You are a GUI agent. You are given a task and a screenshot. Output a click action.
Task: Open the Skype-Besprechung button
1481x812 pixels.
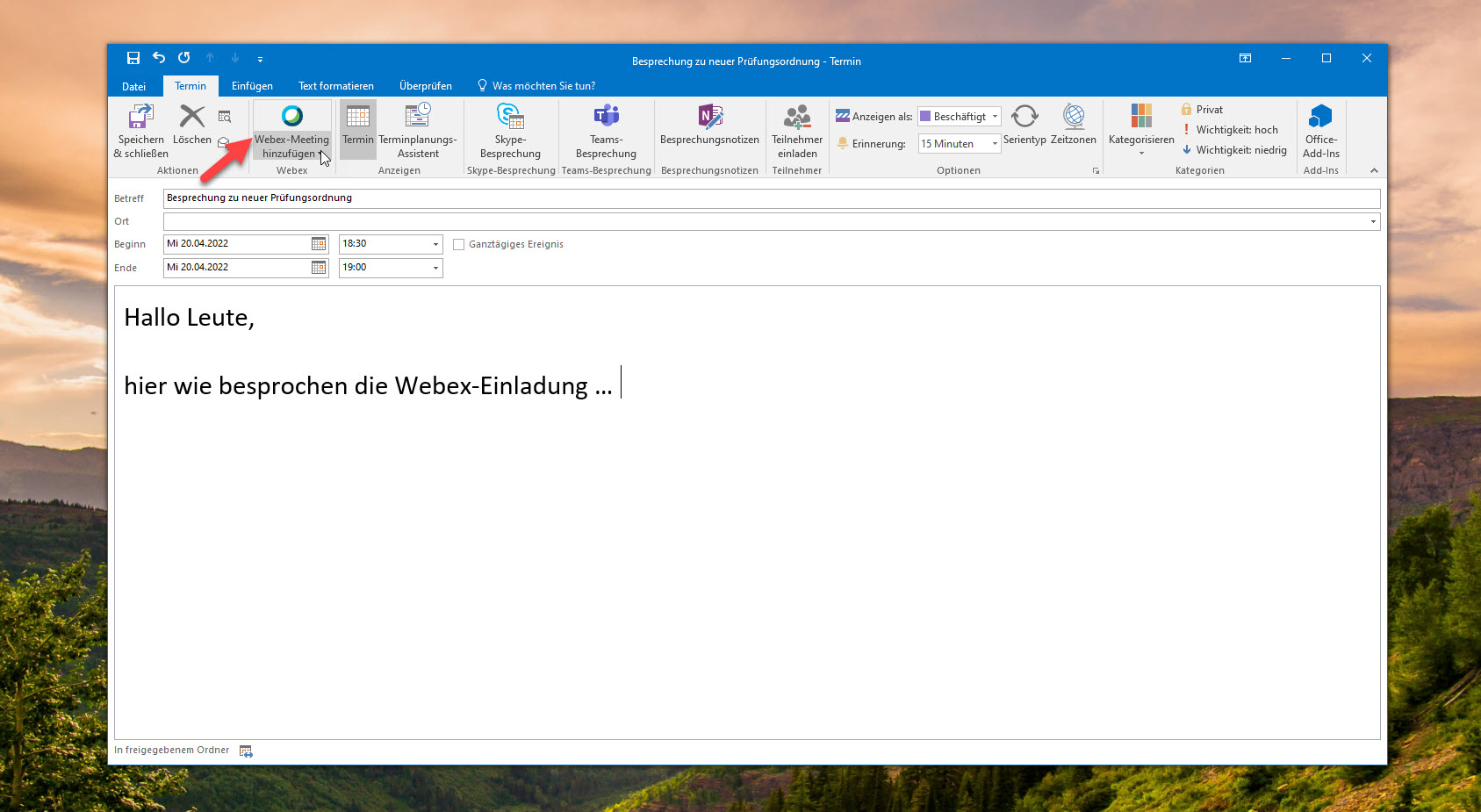point(510,130)
